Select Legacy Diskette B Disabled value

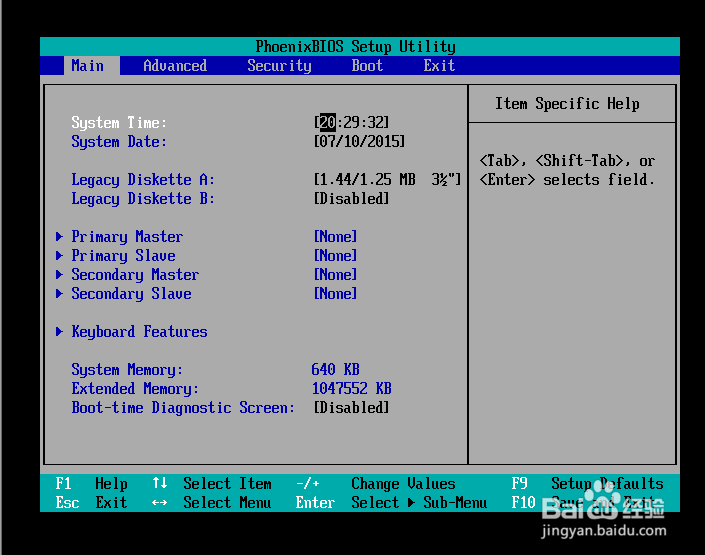point(351,198)
